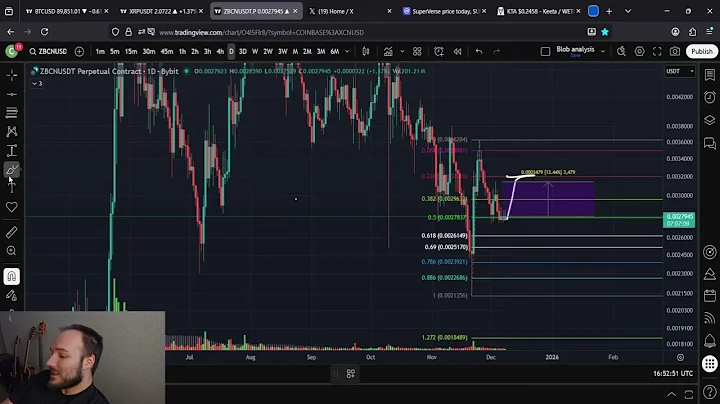Start bar replay mode
The height and width of the screenshot is (404, 720).
(457, 51)
